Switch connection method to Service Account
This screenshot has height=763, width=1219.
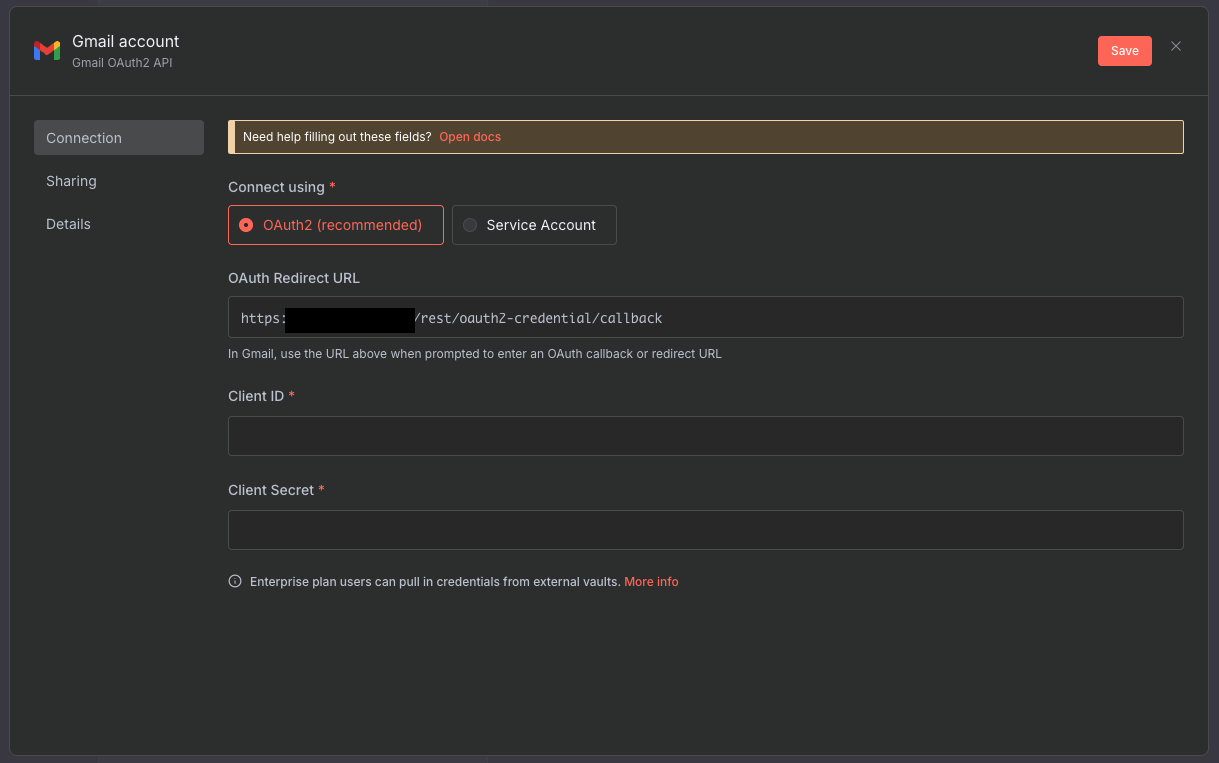click(x=534, y=225)
